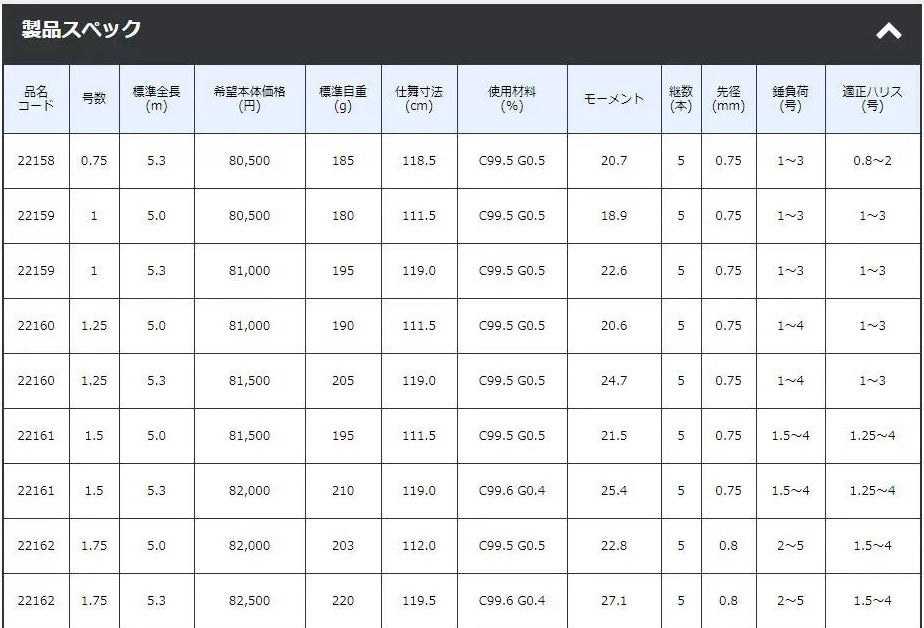Select the 号数 column header

click(94, 98)
